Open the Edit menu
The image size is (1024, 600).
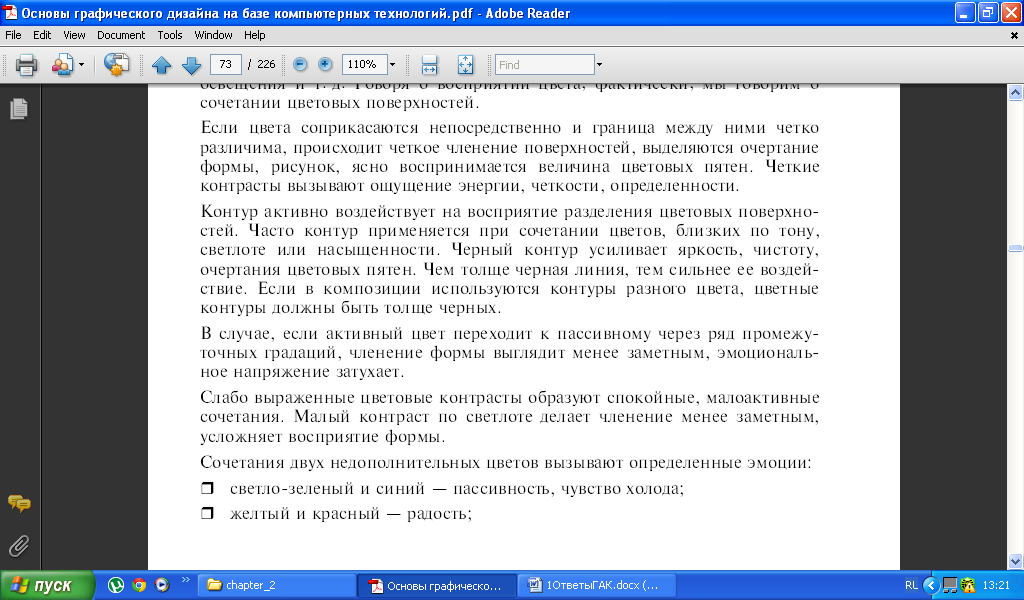[x=42, y=35]
